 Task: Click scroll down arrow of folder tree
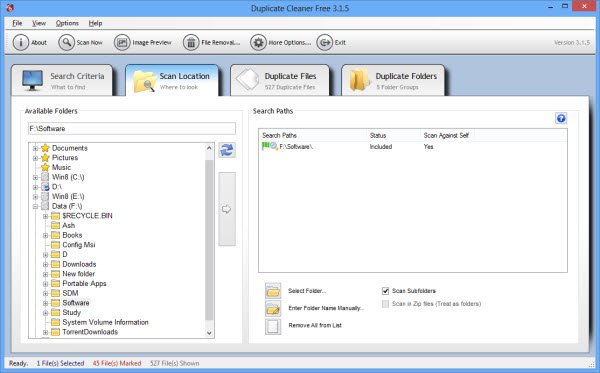[x=209, y=333]
